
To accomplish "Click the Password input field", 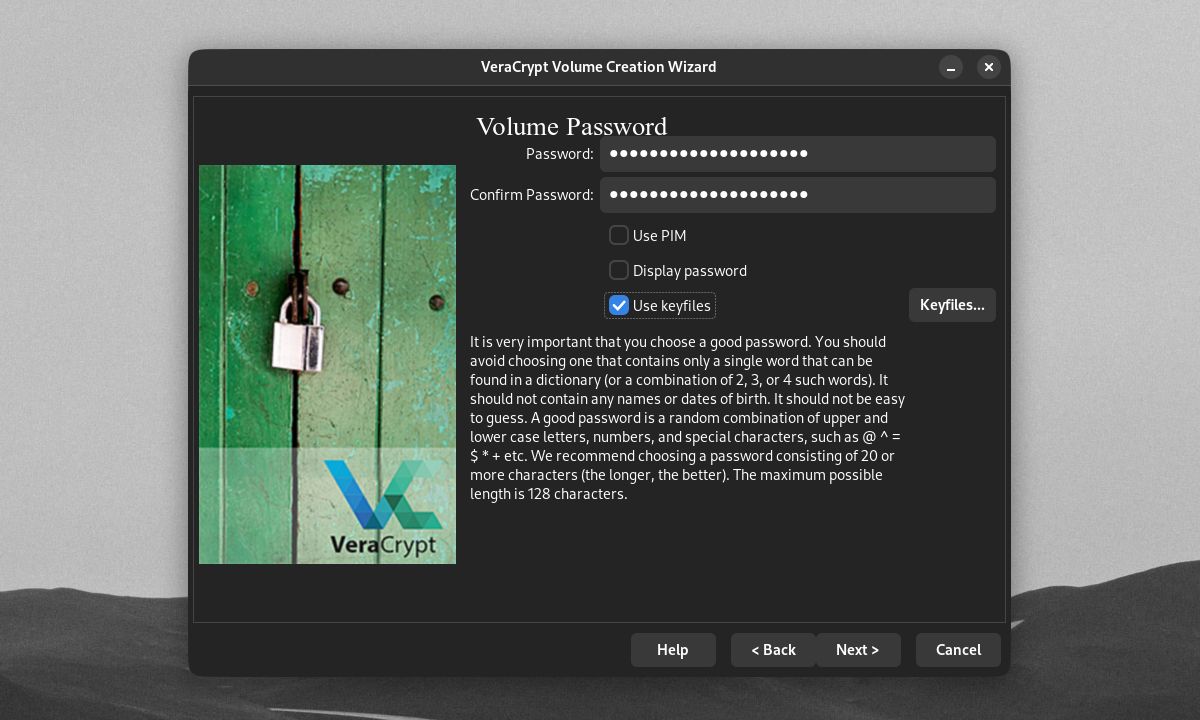I will pyautogui.click(x=797, y=154).
